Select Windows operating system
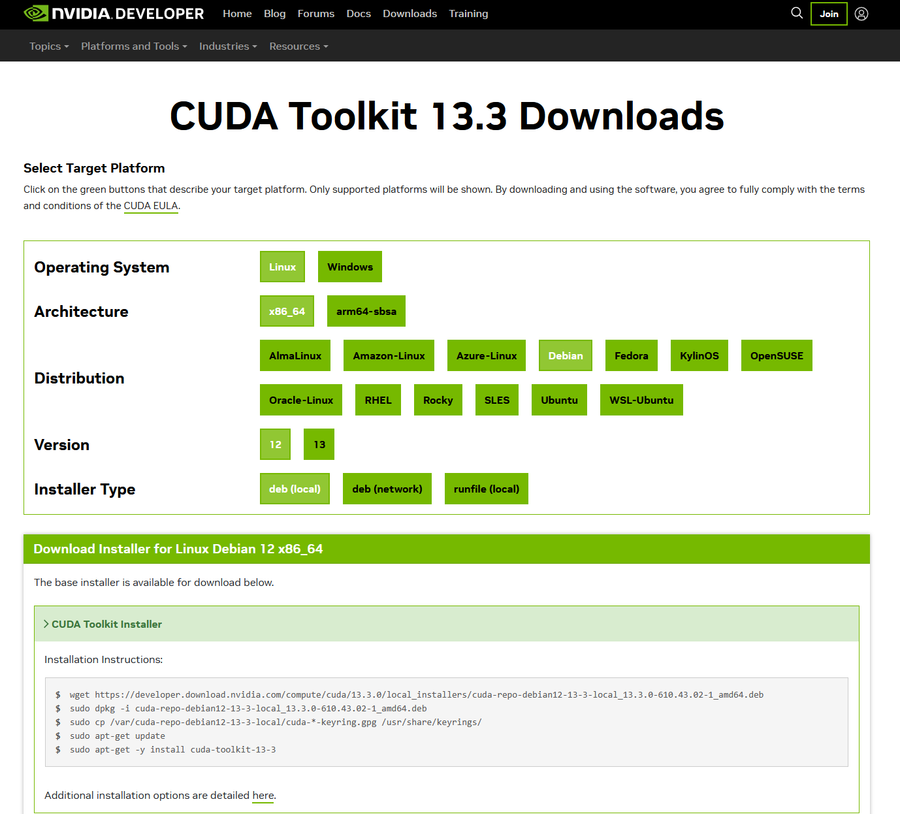900x814 pixels. coord(350,266)
